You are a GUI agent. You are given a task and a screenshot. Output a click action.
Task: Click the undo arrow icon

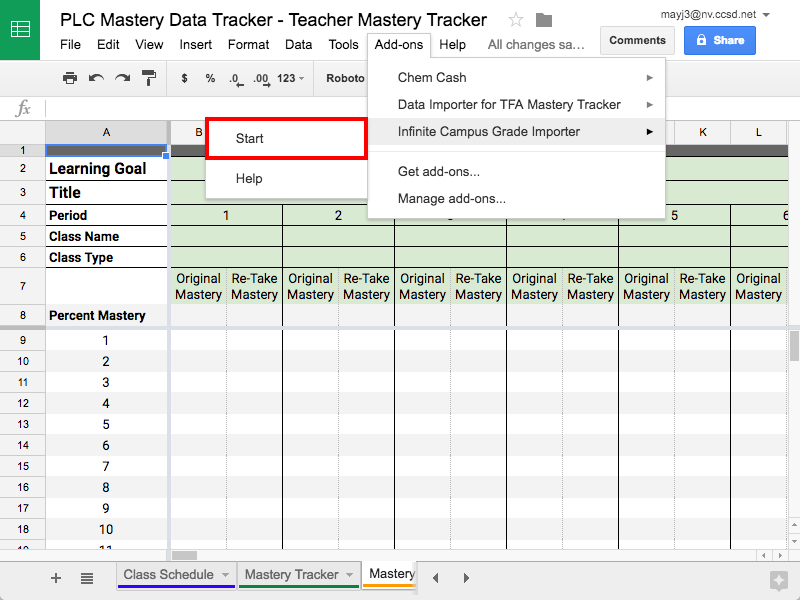[x=96, y=78]
